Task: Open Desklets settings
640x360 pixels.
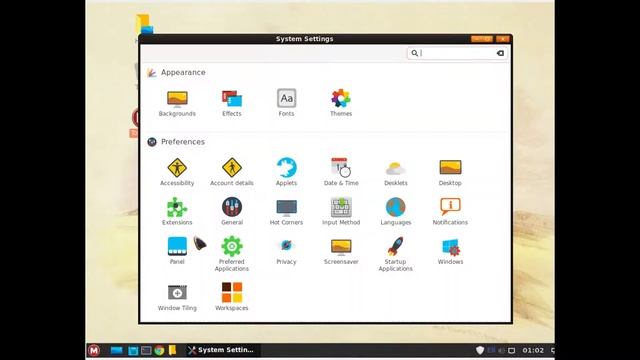Action: [x=396, y=172]
